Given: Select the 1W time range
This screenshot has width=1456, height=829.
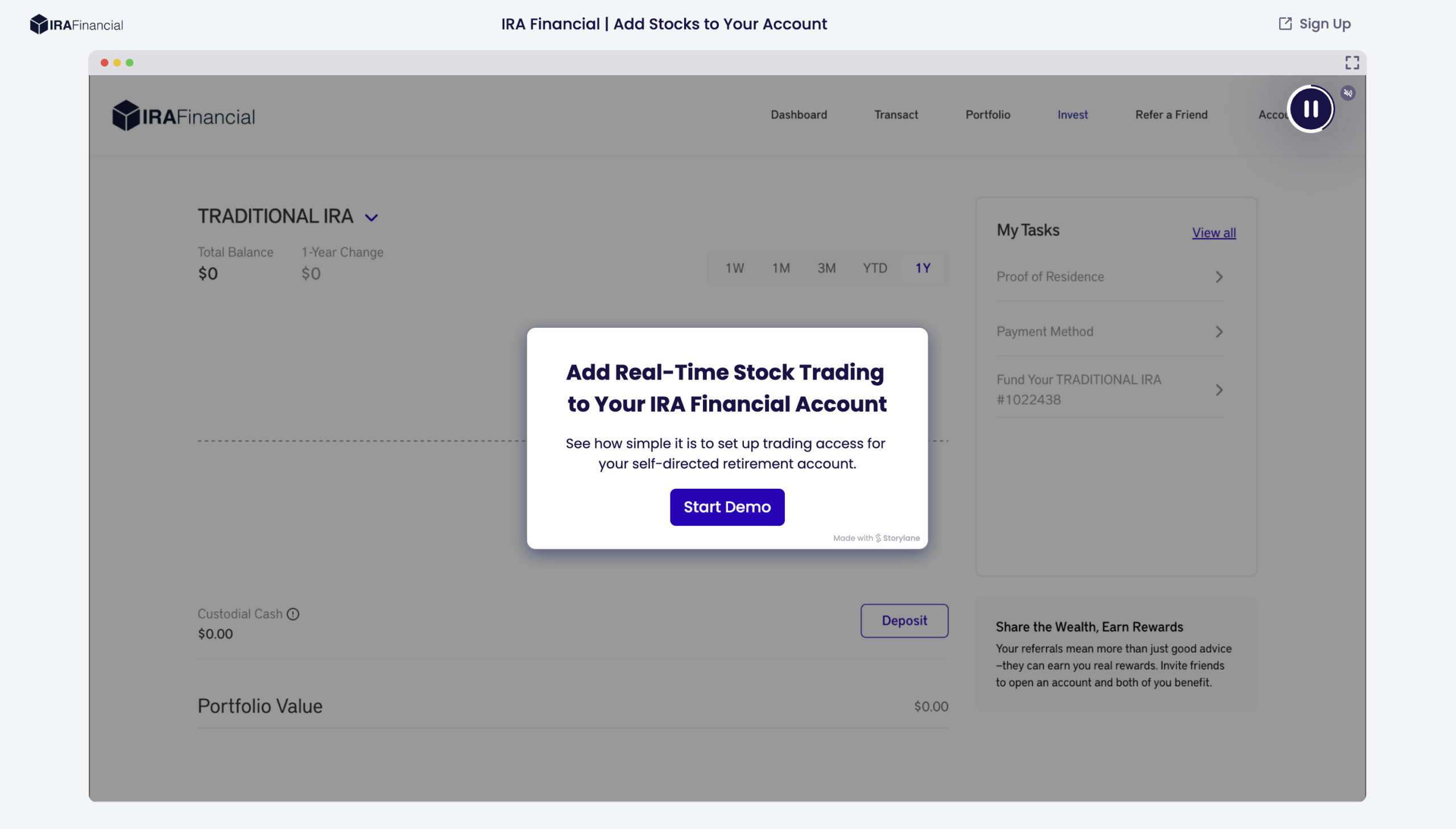Looking at the screenshot, I should (x=734, y=268).
